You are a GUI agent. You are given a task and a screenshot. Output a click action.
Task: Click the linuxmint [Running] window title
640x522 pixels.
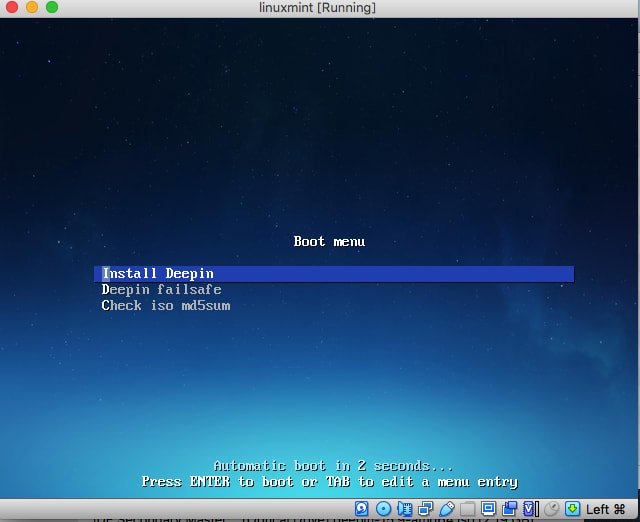[x=318, y=8]
